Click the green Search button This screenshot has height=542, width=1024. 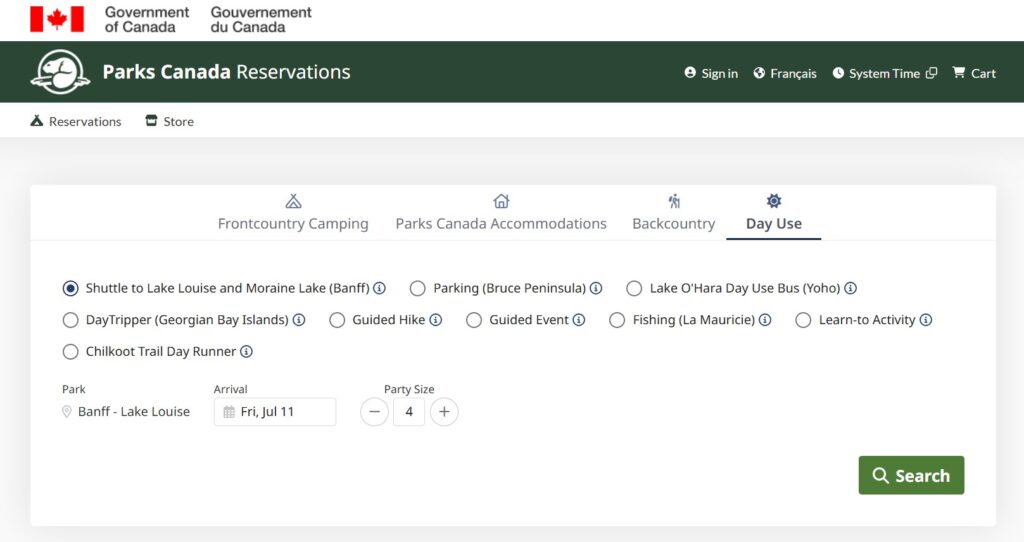point(911,475)
